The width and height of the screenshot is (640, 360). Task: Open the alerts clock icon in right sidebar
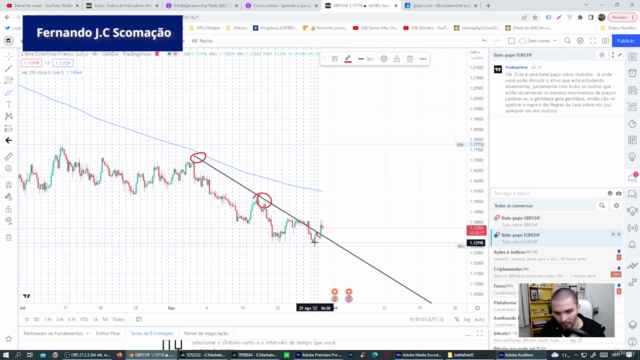632,73
